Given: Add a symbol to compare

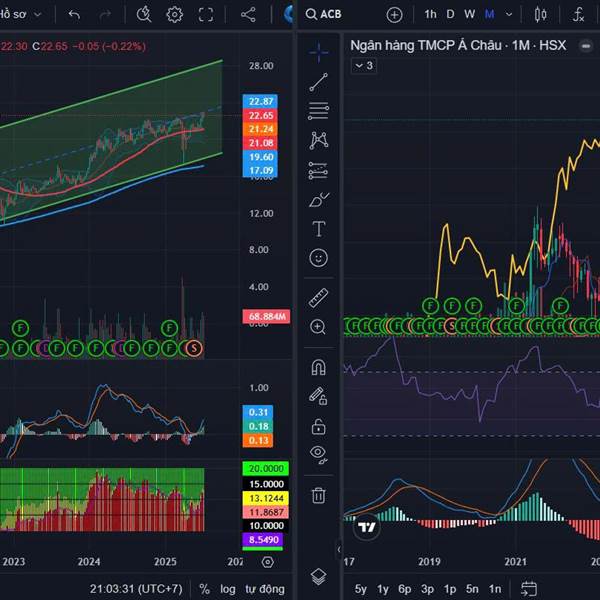Looking at the screenshot, I should (x=394, y=15).
